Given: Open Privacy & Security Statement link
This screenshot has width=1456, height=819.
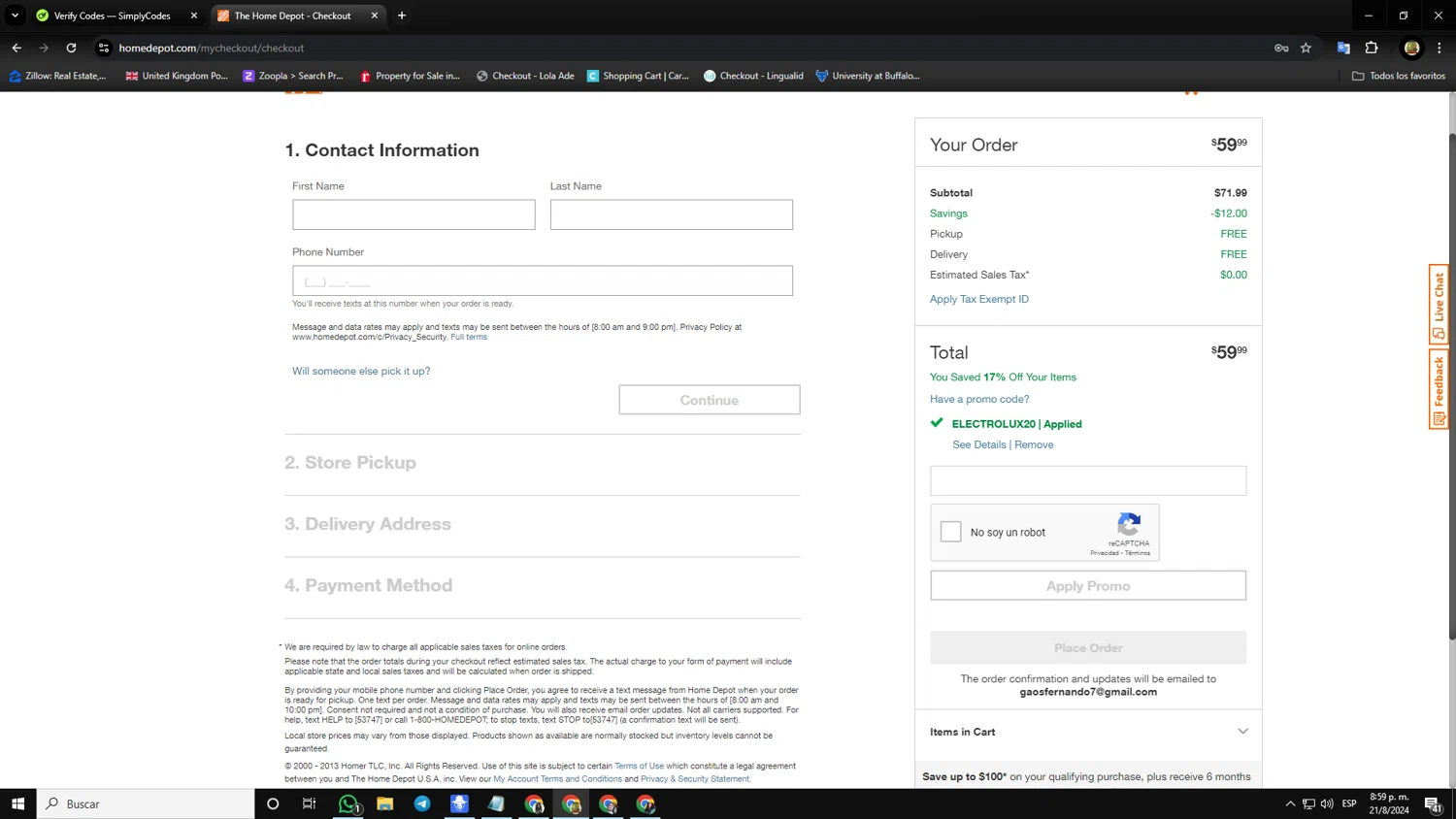Looking at the screenshot, I should pyautogui.click(x=695, y=778).
